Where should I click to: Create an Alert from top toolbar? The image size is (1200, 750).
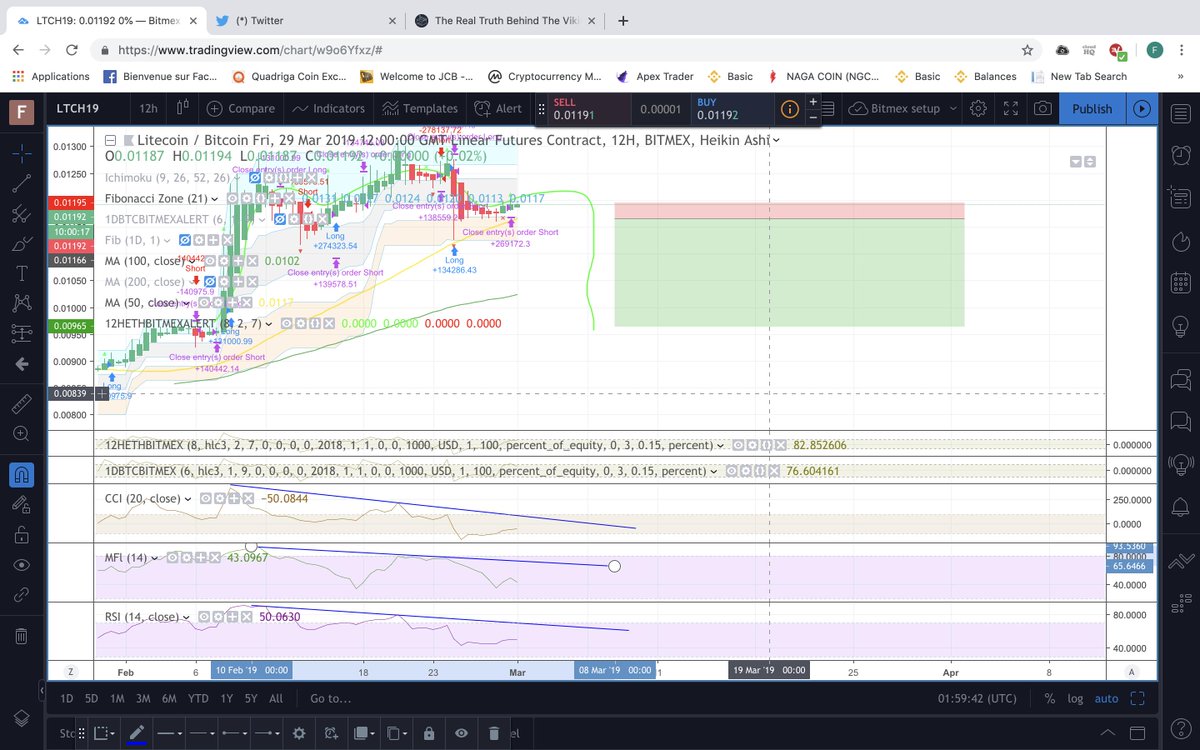498,108
